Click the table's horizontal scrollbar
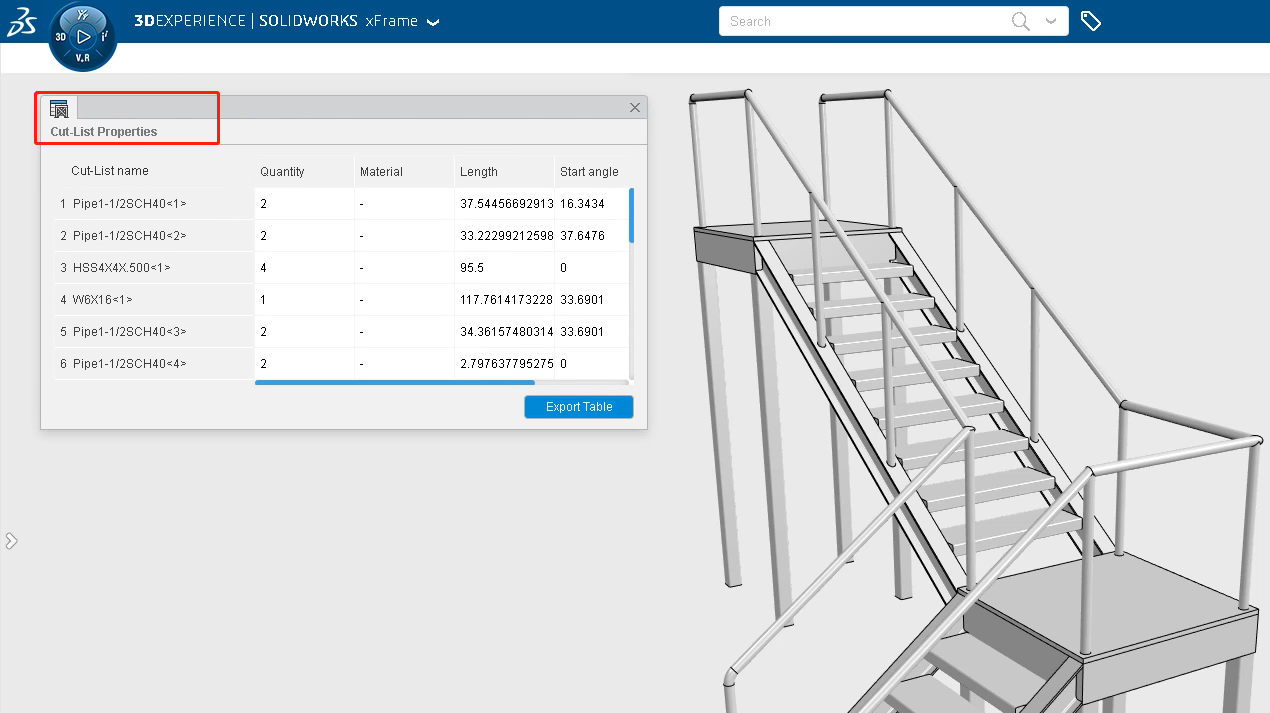Image resolution: width=1270 pixels, height=713 pixels. (x=395, y=382)
